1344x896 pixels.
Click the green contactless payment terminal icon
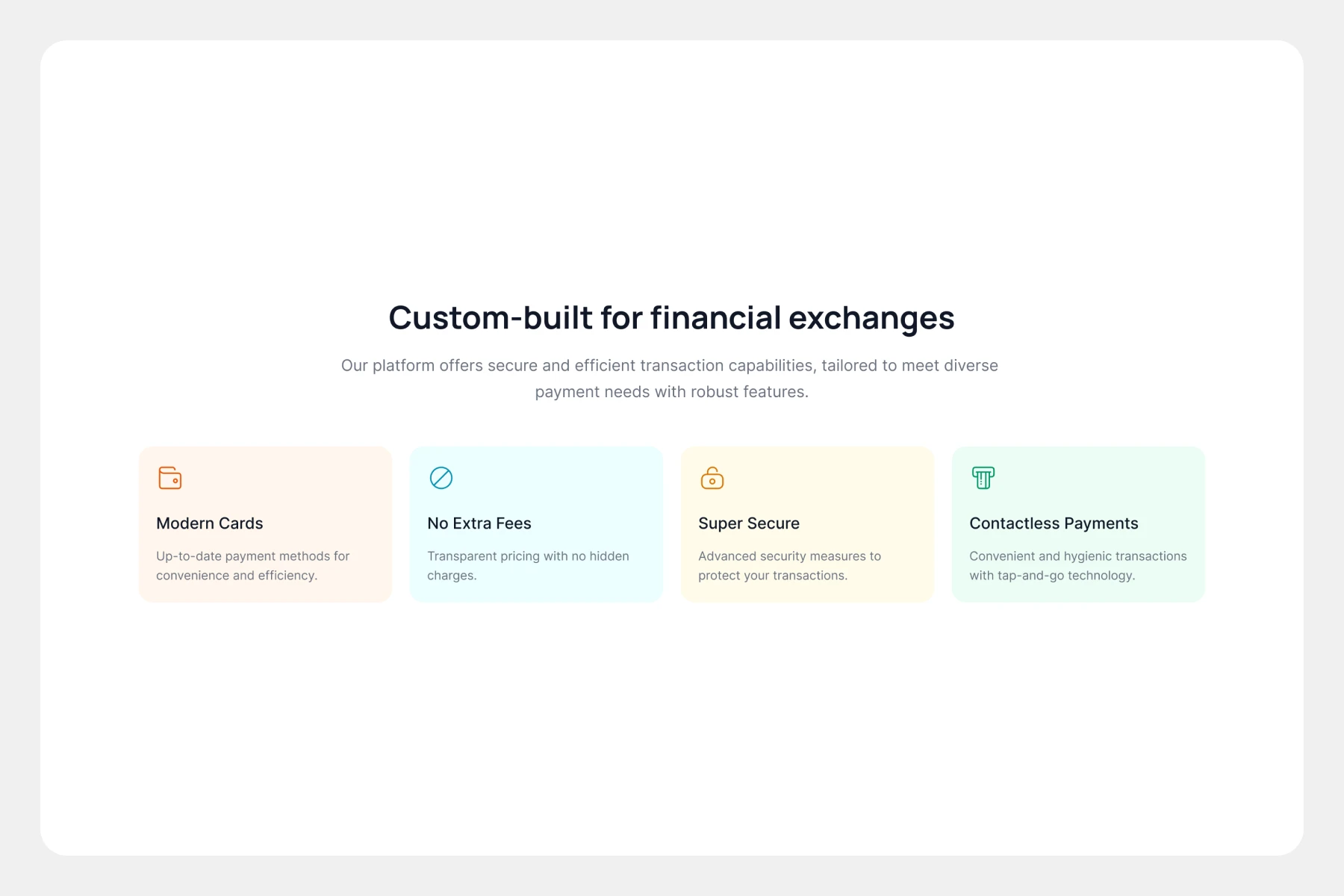[x=983, y=478]
